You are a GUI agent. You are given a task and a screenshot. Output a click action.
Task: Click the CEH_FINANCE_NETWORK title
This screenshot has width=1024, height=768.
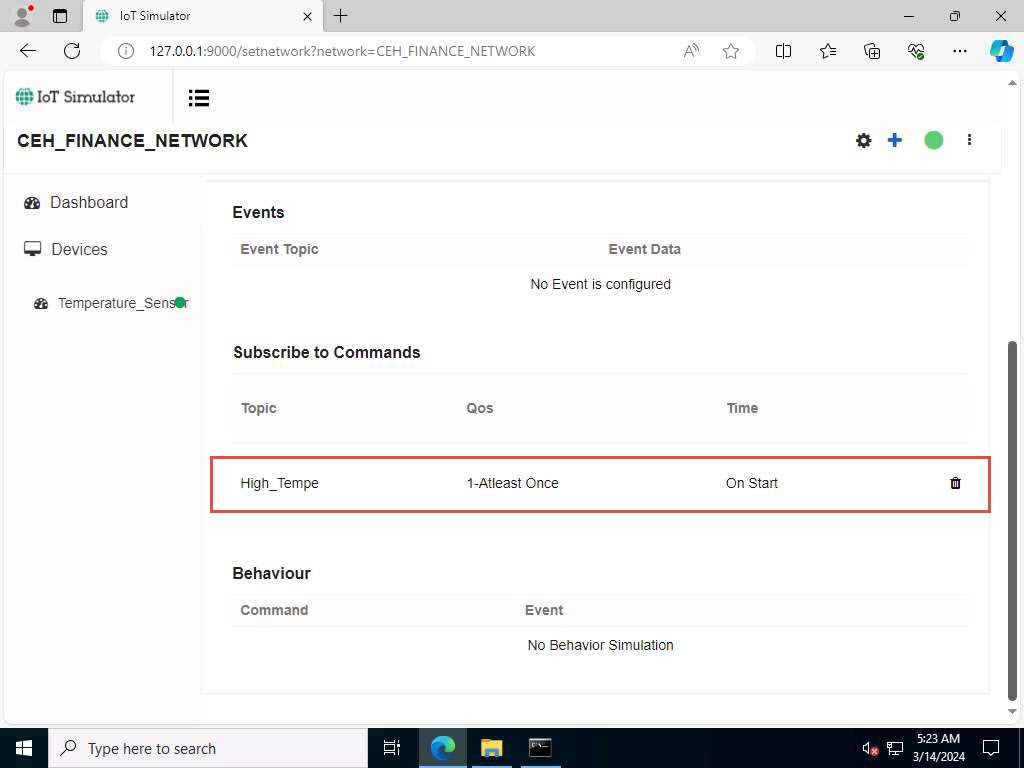132,140
